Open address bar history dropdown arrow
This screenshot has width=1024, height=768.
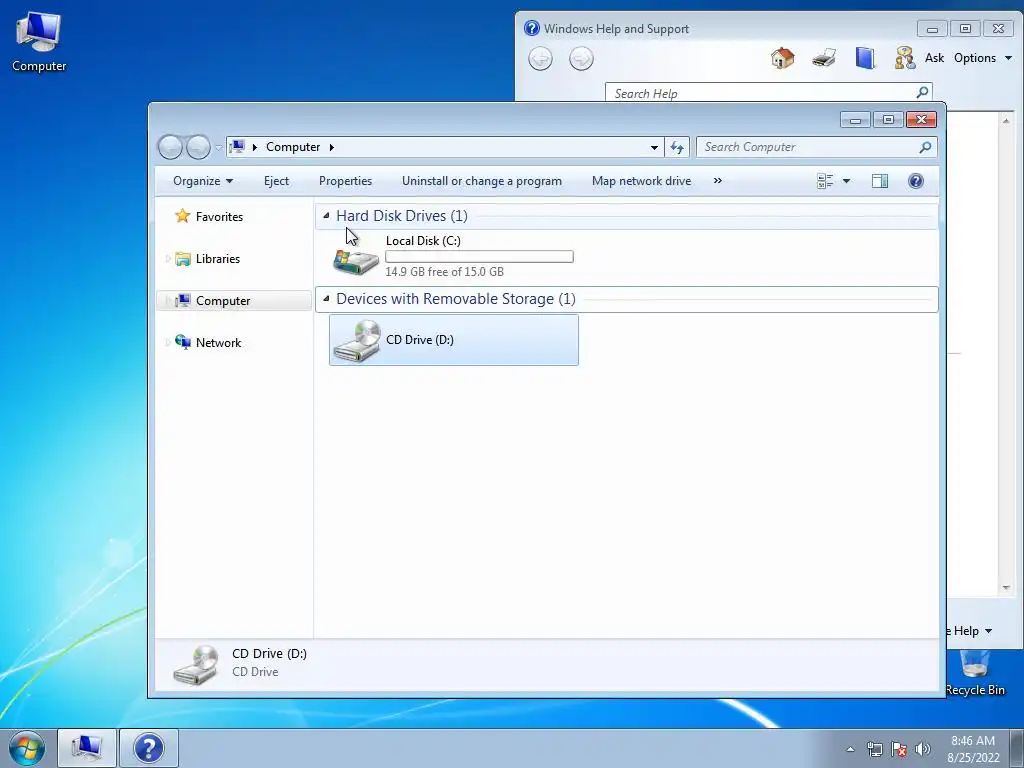click(x=654, y=148)
